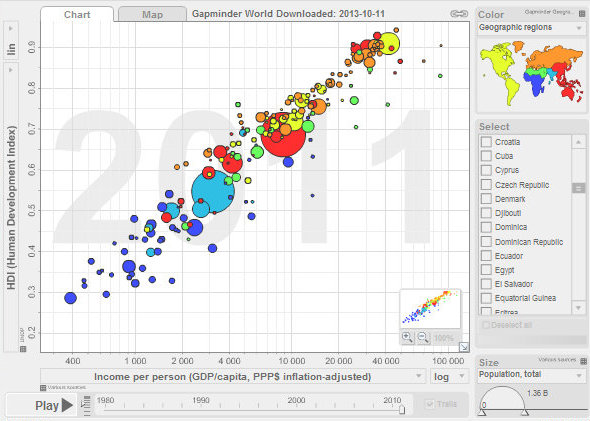Open the Color data source grid icon
This screenshot has width=590, height=421.
click(x=582, y=14)
